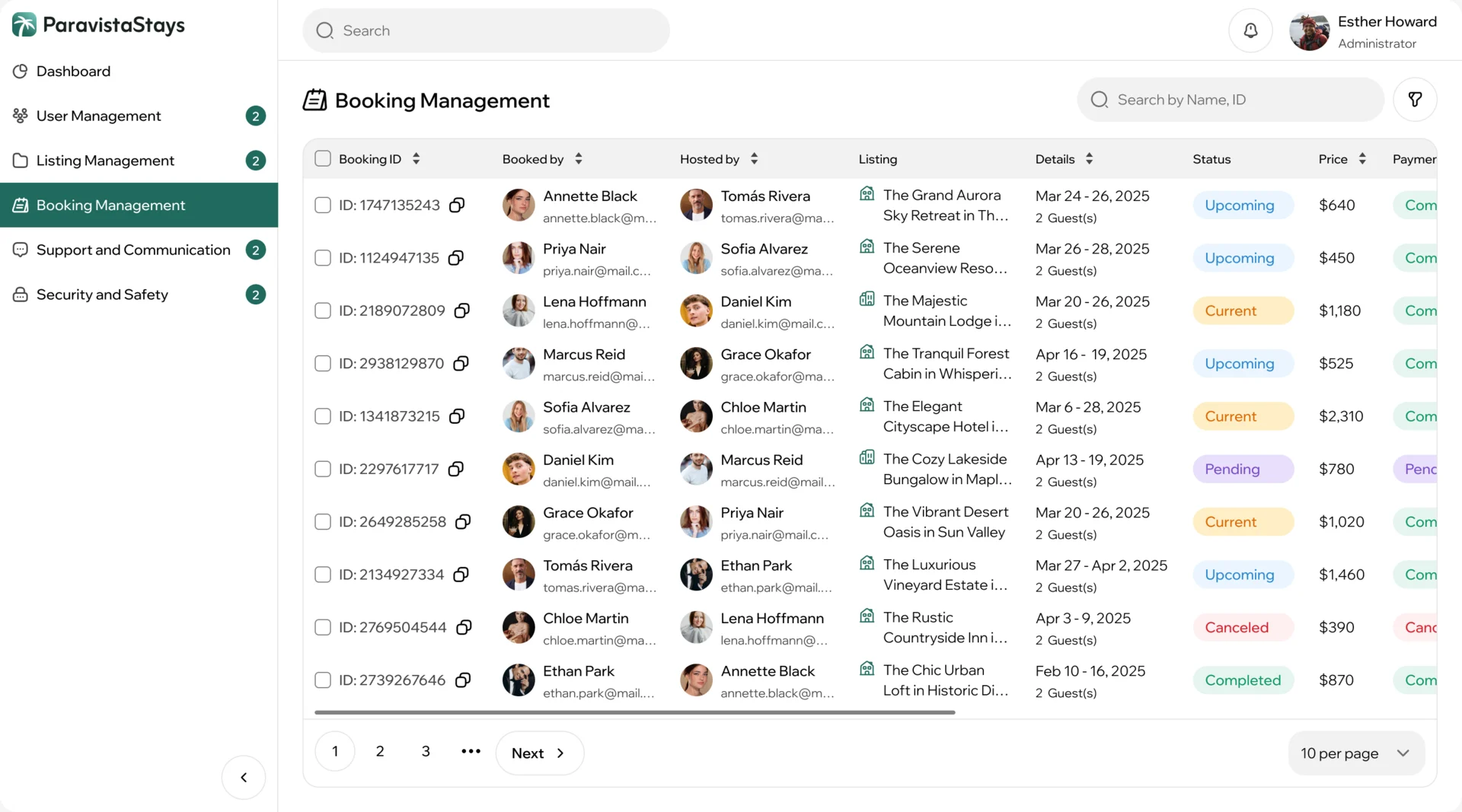Image resolution: width=1462 pixels, height=812 pixels.
Task: Copy booking ID 1747135243
Action: [x=457, y=205]
